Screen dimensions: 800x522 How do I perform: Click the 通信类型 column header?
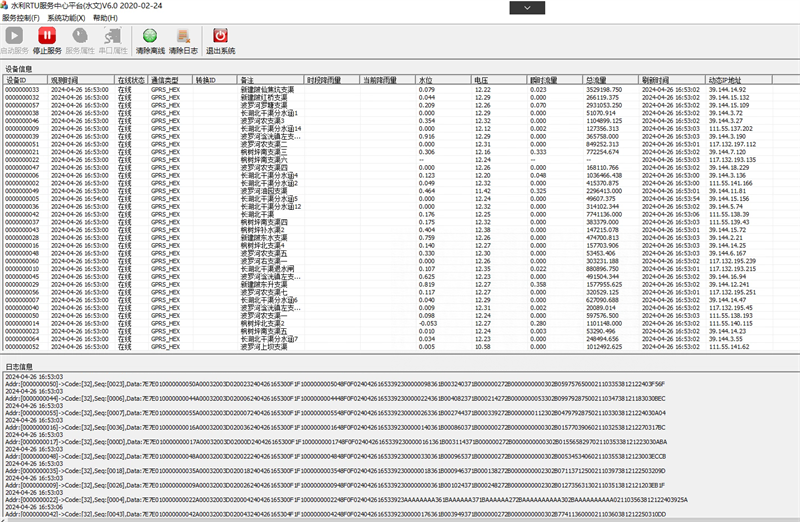click(x=170, y=80)
